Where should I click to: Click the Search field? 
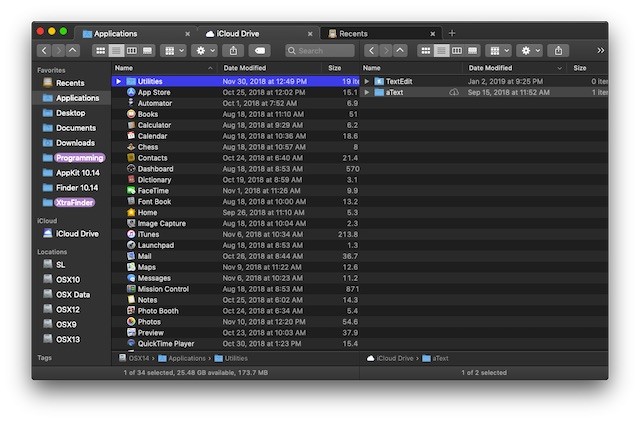pyautogui.click(x=320, y=51)
